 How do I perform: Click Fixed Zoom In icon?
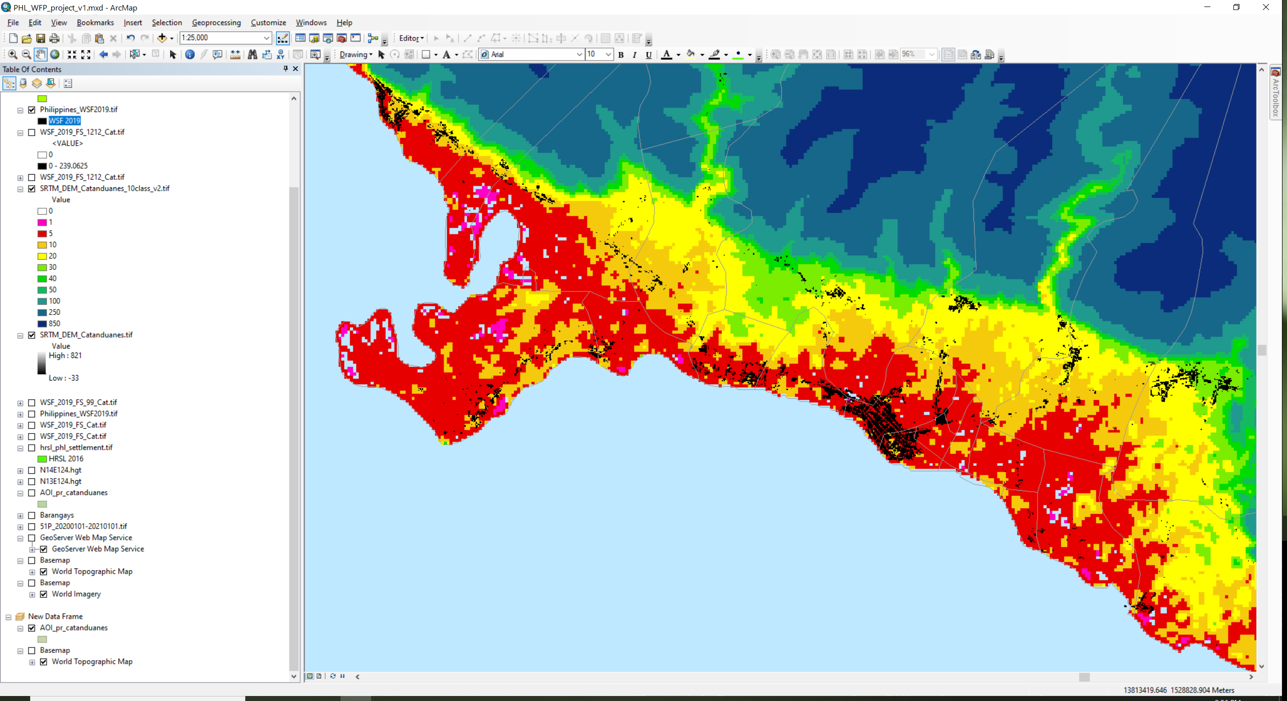click(x=72, y=55)
